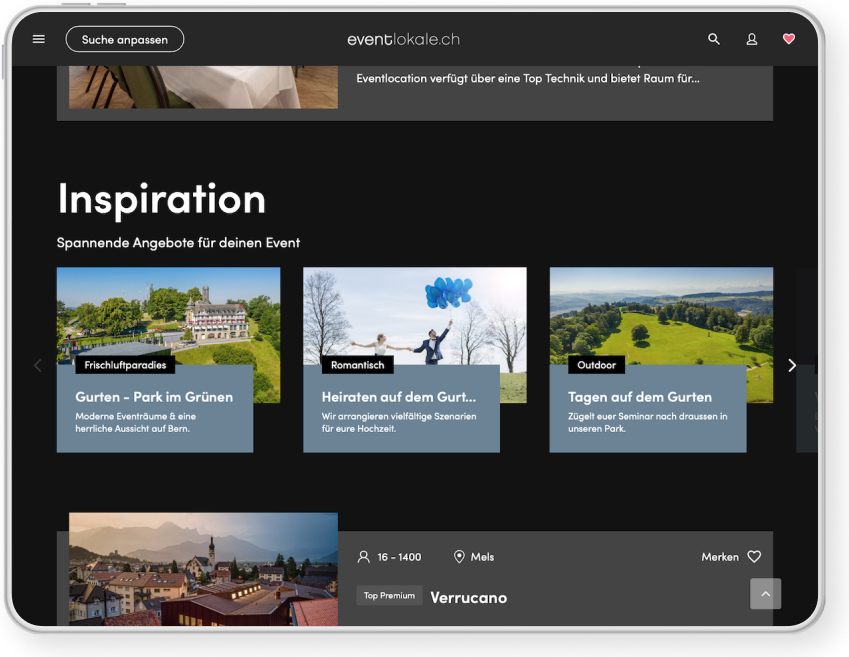Open Heiraten auf dem Gurt... card title

[x=399, y=397]
